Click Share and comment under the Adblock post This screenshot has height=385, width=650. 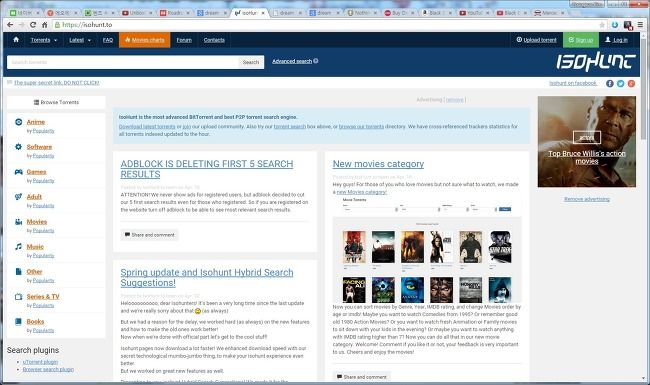(150, 235)
